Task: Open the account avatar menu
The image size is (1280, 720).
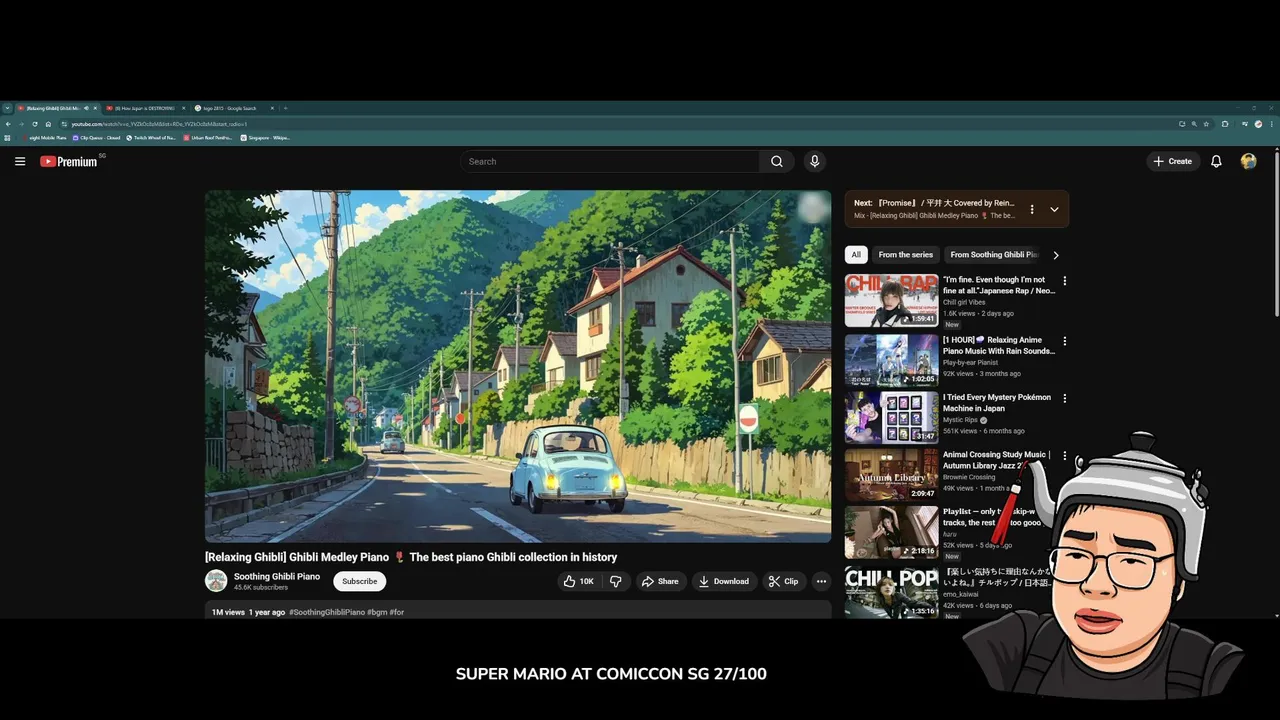Action: tap(1248, 161)
